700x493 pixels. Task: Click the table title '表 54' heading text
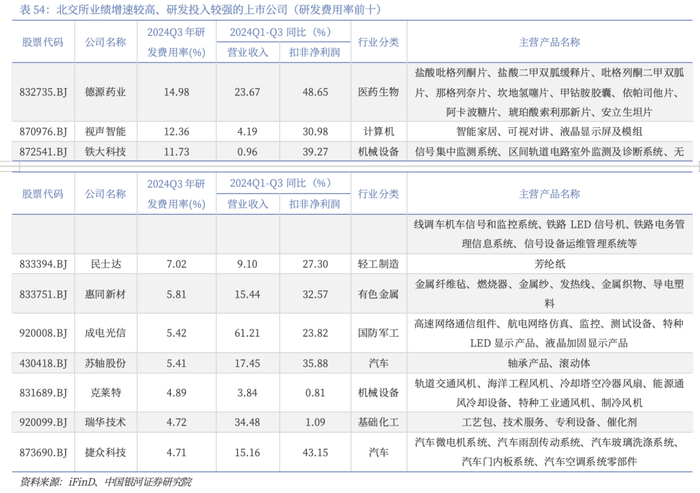200,10
